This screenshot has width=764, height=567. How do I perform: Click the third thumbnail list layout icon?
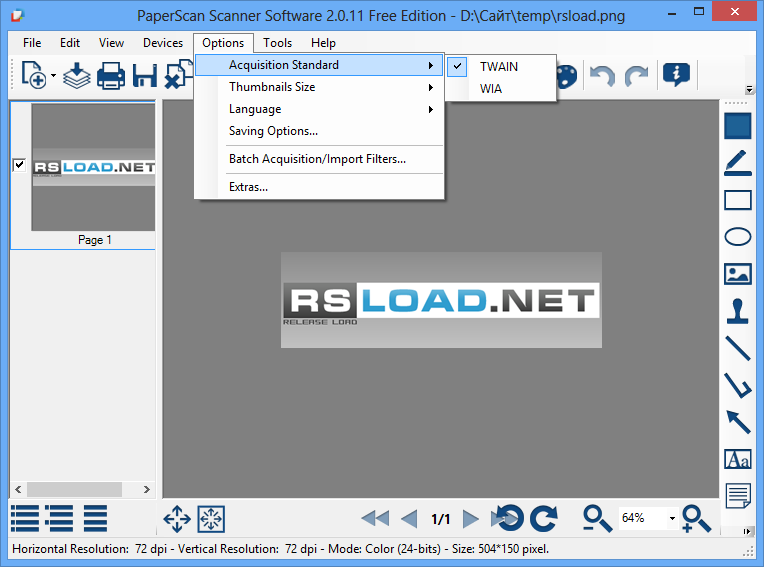(95, 518)
